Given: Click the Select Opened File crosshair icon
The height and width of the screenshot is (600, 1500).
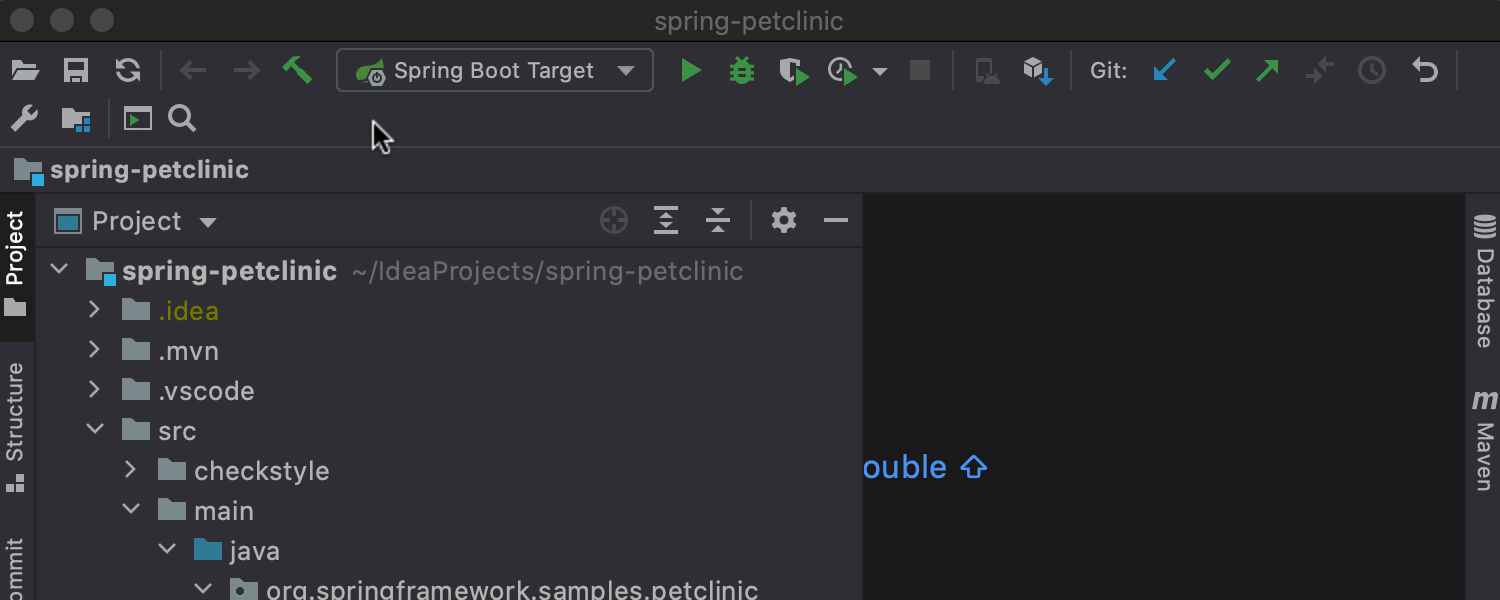Looking at the screenshot, I should click(614, 221).
